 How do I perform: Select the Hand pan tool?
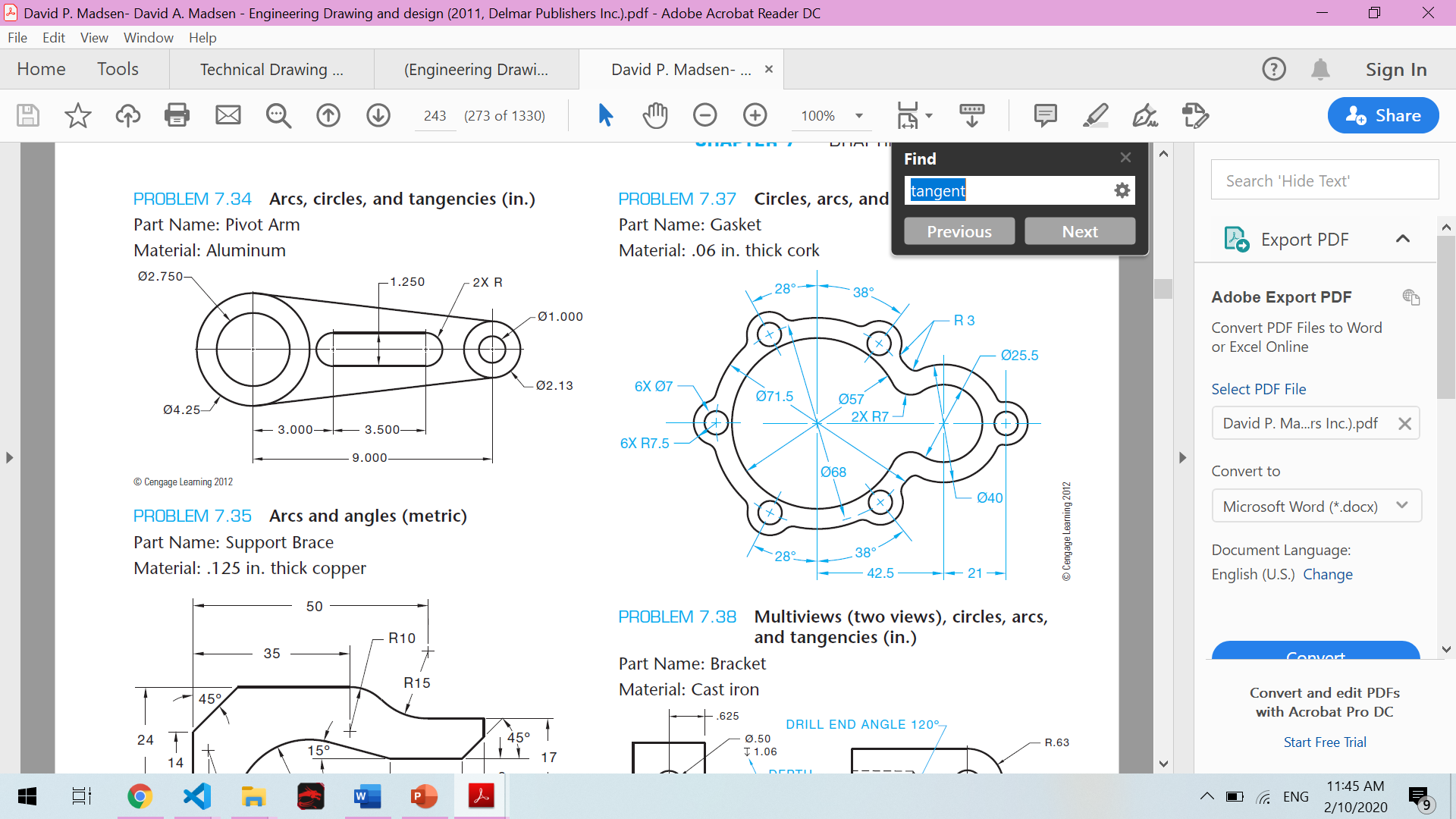point(655,115)
